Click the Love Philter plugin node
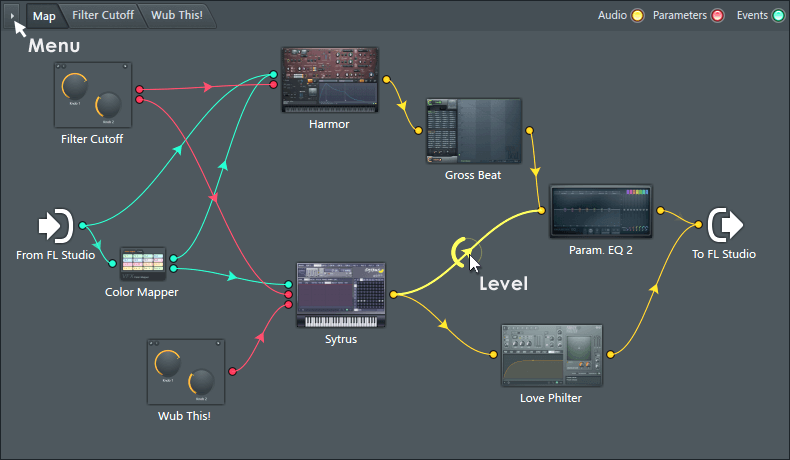 (x=552, y=355)
